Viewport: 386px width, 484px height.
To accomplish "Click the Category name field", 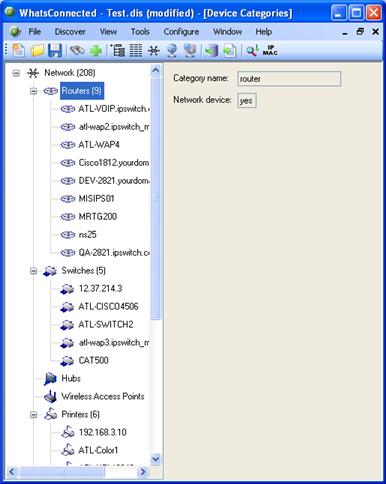I will tap(289, 79).
